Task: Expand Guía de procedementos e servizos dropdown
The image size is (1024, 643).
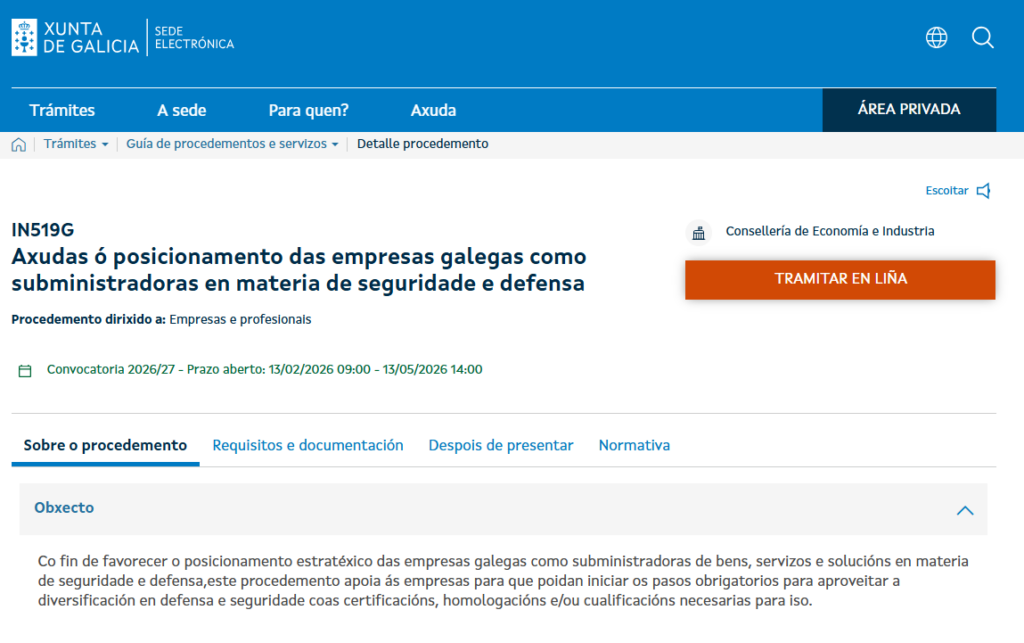Action: pos(334,144)
